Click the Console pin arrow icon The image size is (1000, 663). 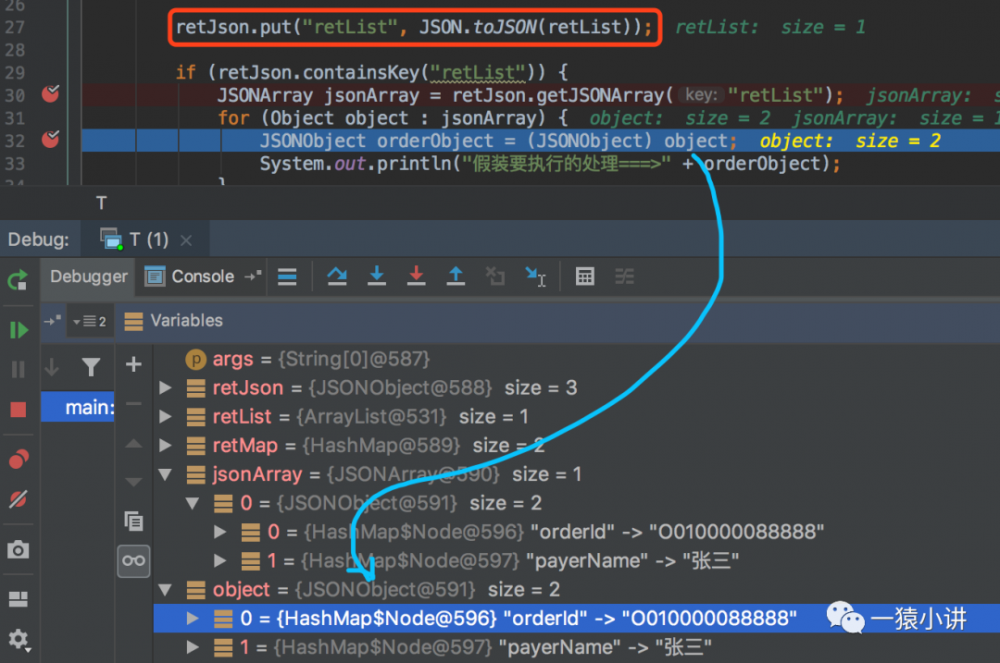coord(253,276)
